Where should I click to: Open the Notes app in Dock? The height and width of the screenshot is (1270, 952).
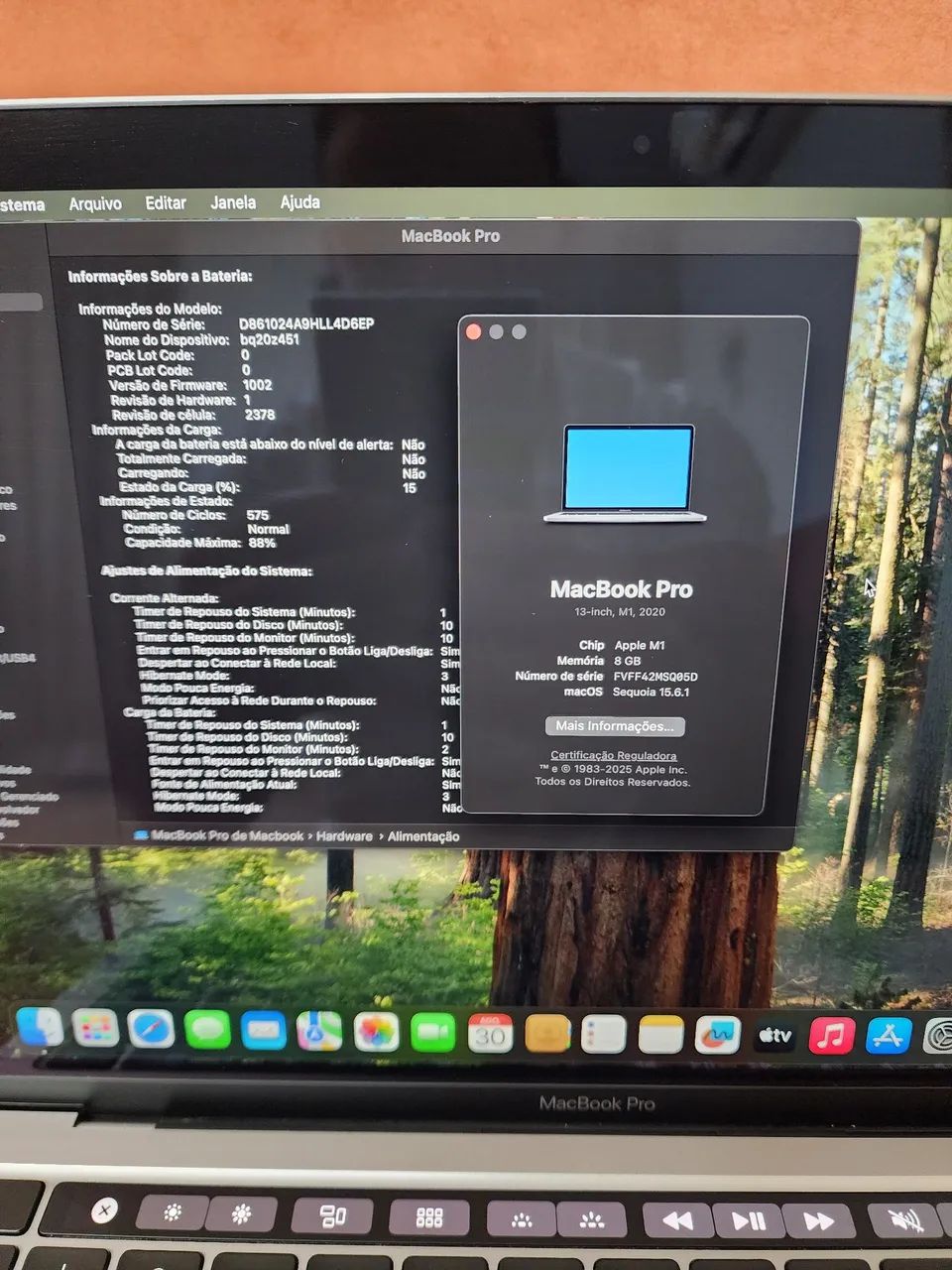coord(660,1035)
